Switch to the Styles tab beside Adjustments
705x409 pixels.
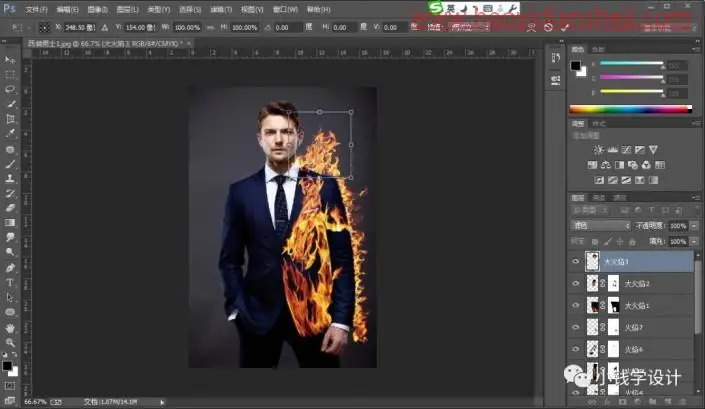(599, 124)
